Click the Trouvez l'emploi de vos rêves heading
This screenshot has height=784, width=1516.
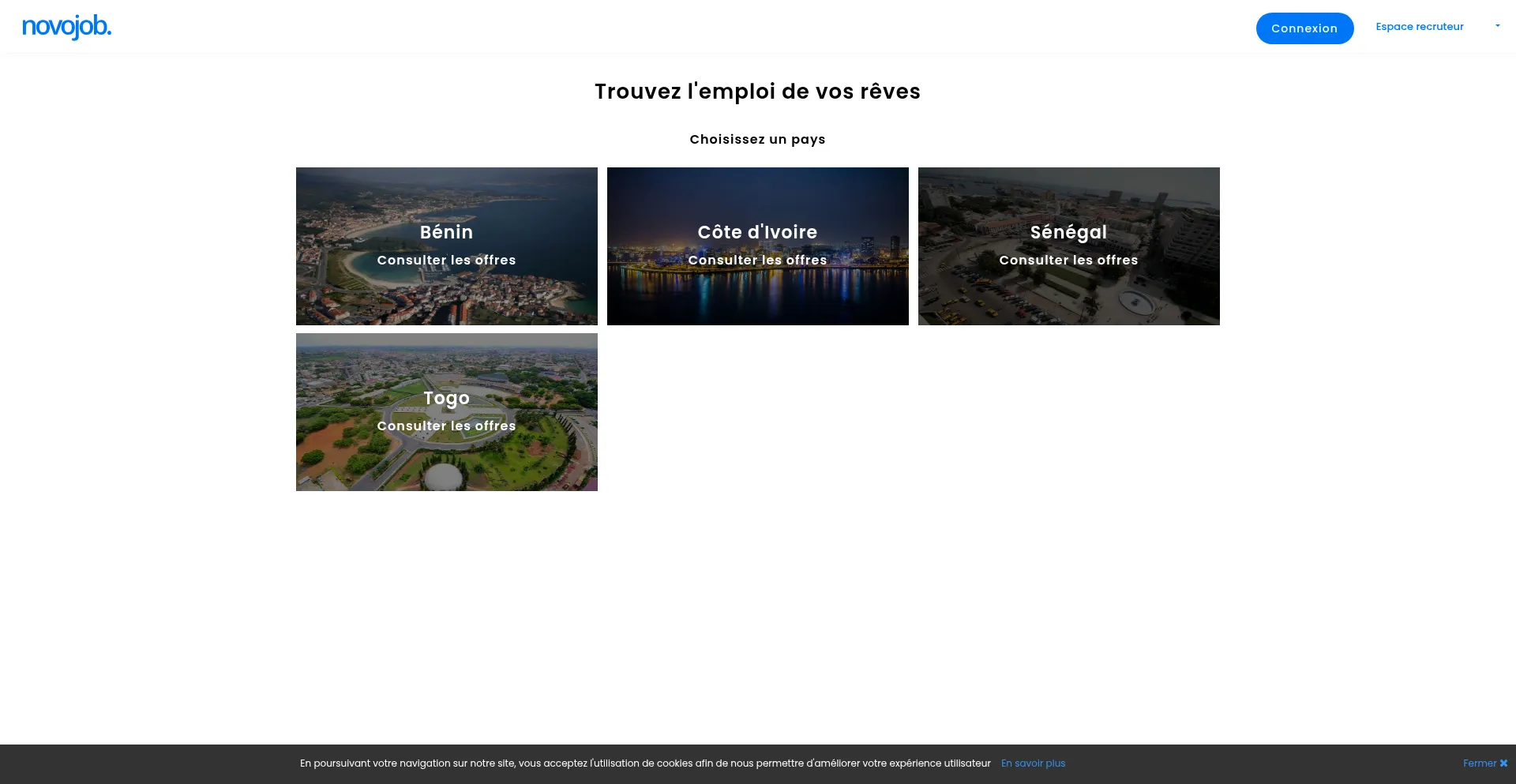[x=757, y=92]
